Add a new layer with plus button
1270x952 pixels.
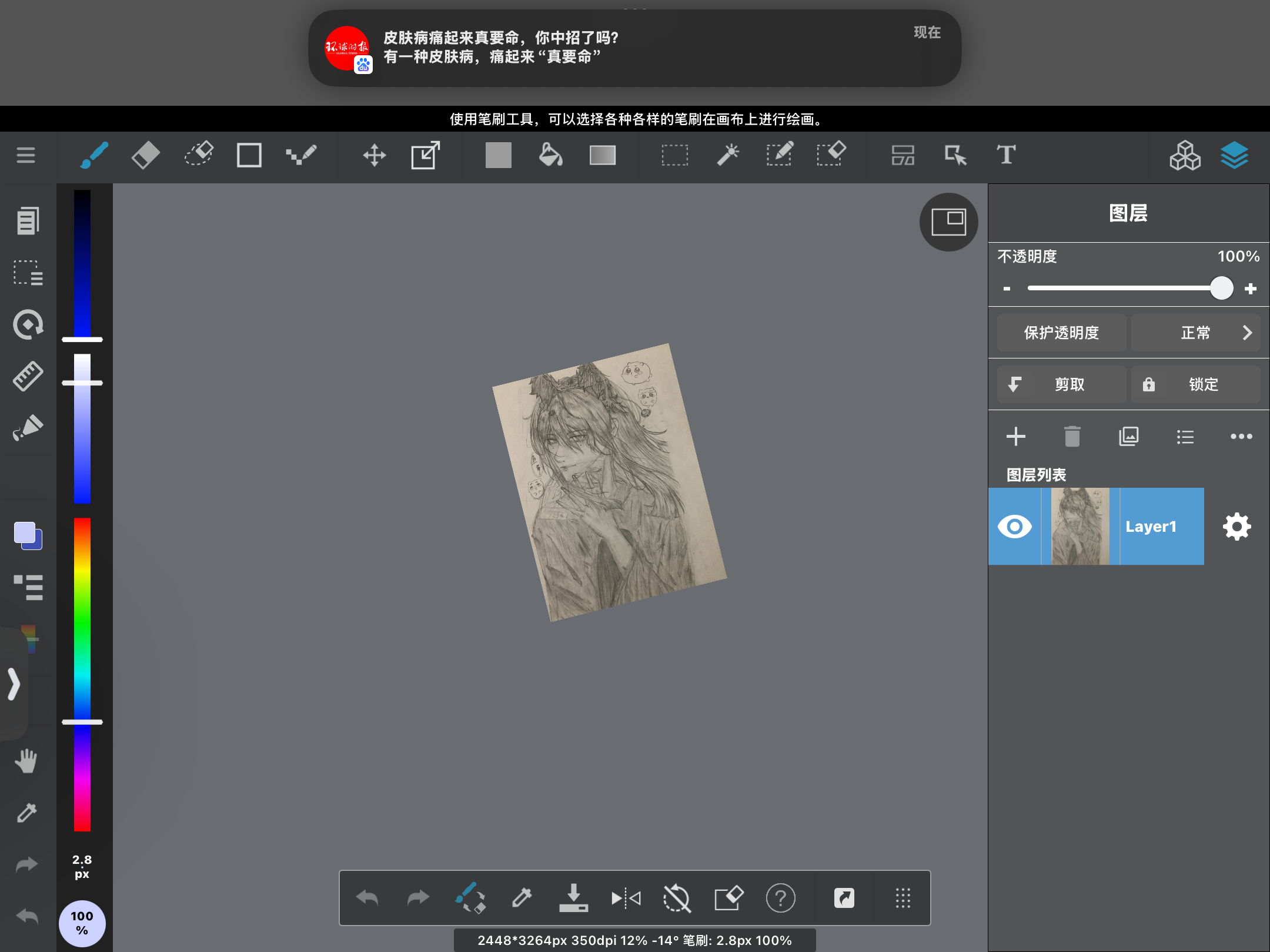(1015, 437)
